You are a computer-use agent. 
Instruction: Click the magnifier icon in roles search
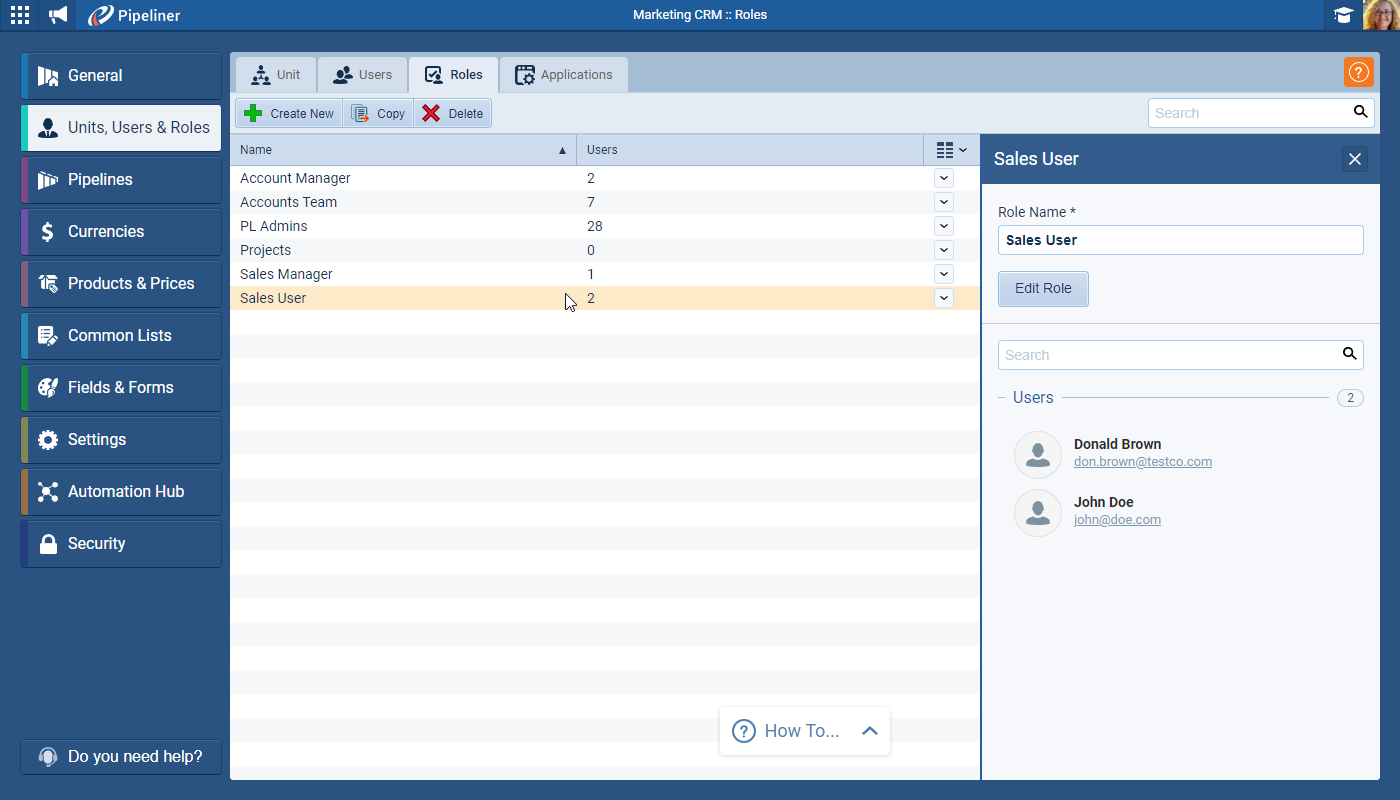coord(1360,112)
